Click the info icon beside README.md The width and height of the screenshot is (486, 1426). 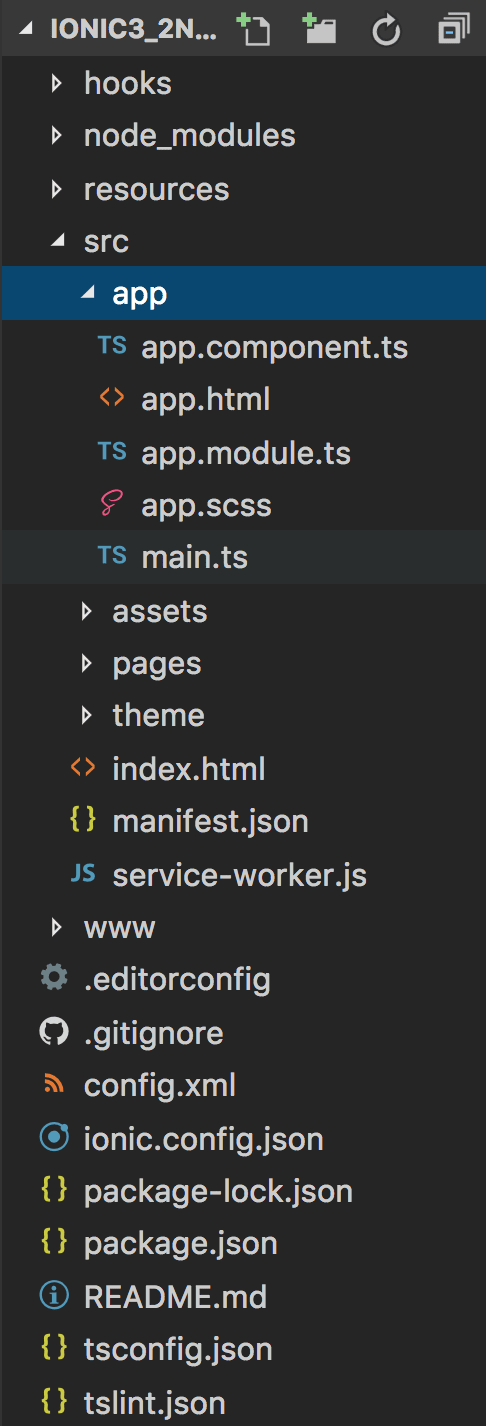coord(54,1296)
